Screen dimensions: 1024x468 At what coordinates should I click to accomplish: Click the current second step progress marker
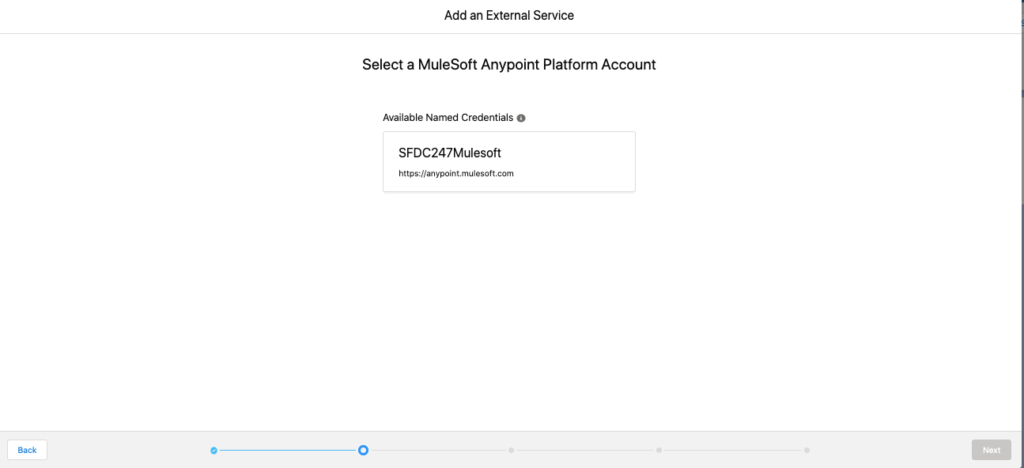click(x=363, y=450)
